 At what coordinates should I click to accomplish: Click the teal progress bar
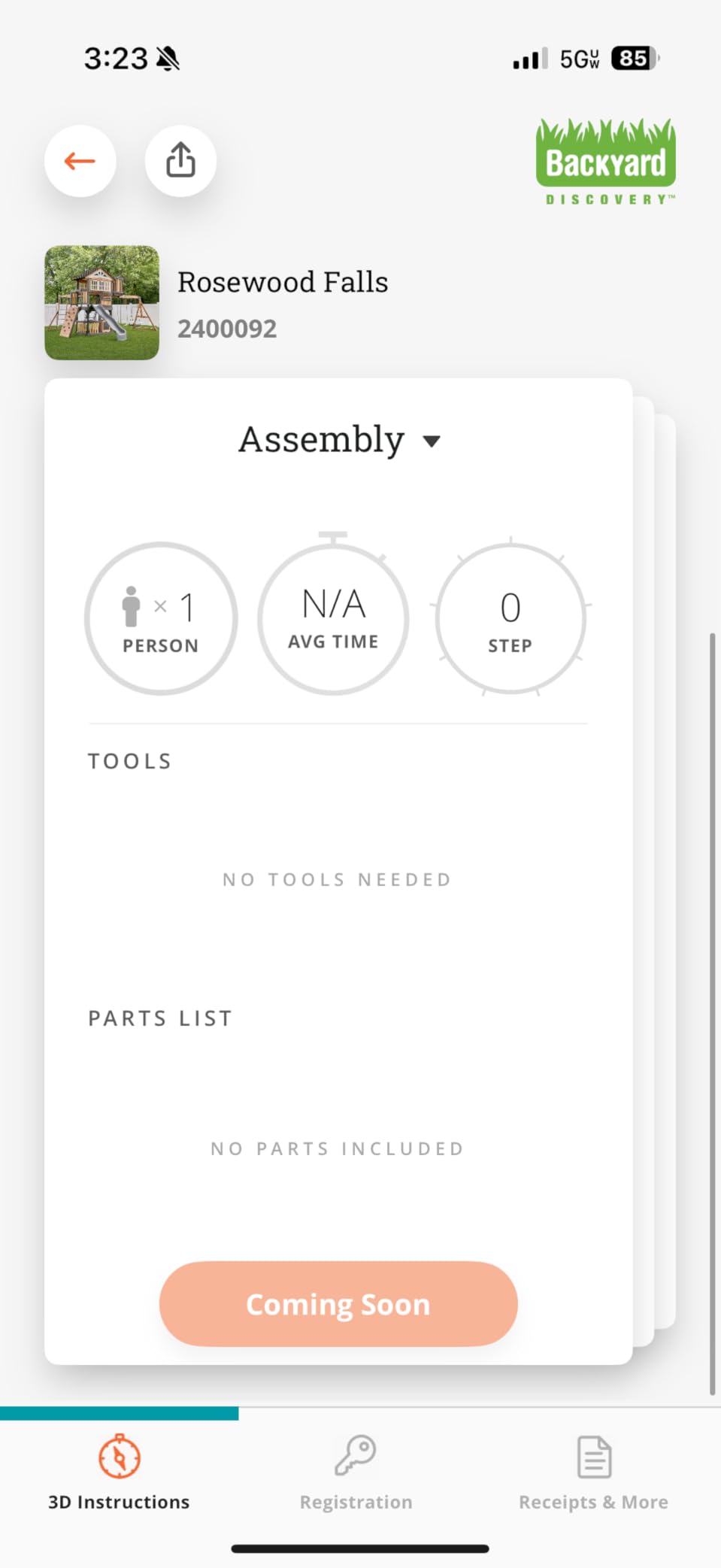pyautogui.click(x=120, y=1413)
